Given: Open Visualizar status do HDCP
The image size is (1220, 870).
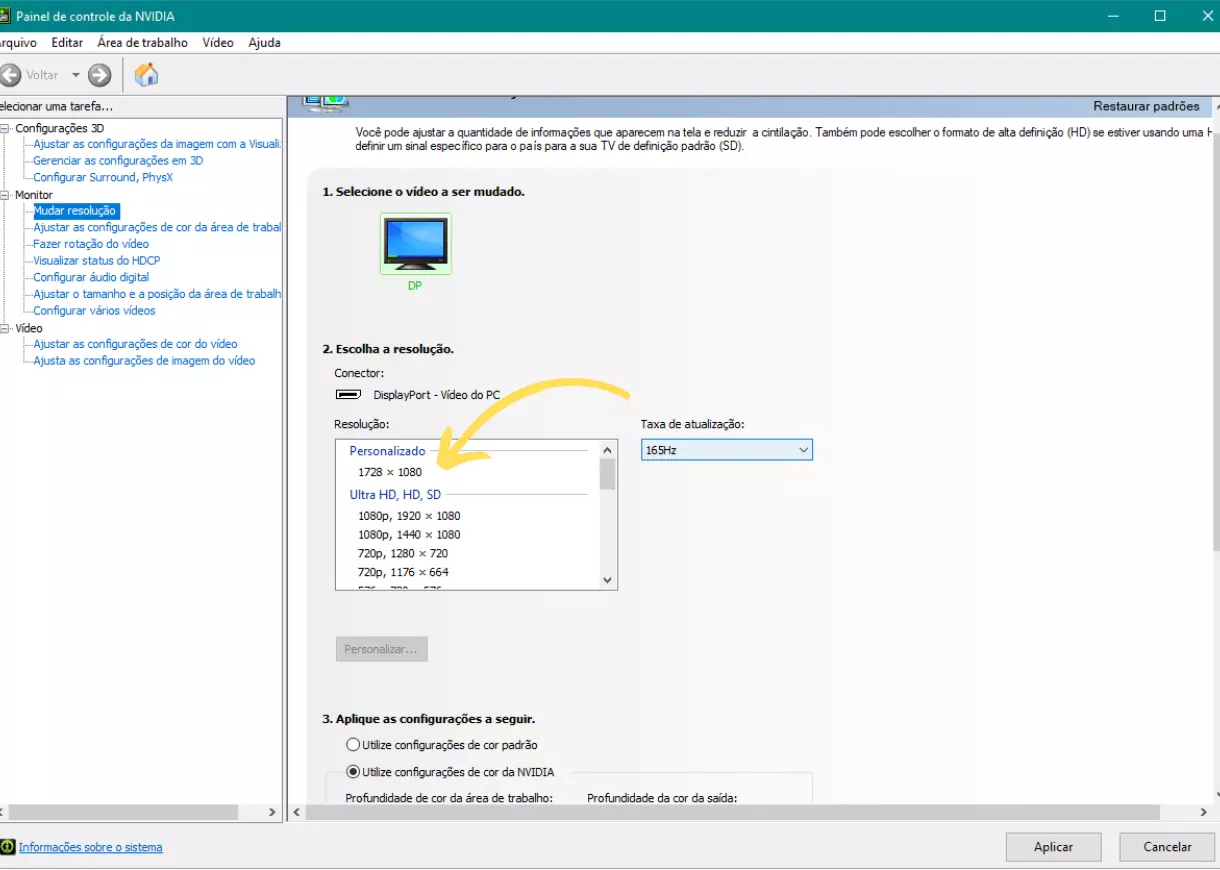Looking at the screenshot, I should coord(97,260).
